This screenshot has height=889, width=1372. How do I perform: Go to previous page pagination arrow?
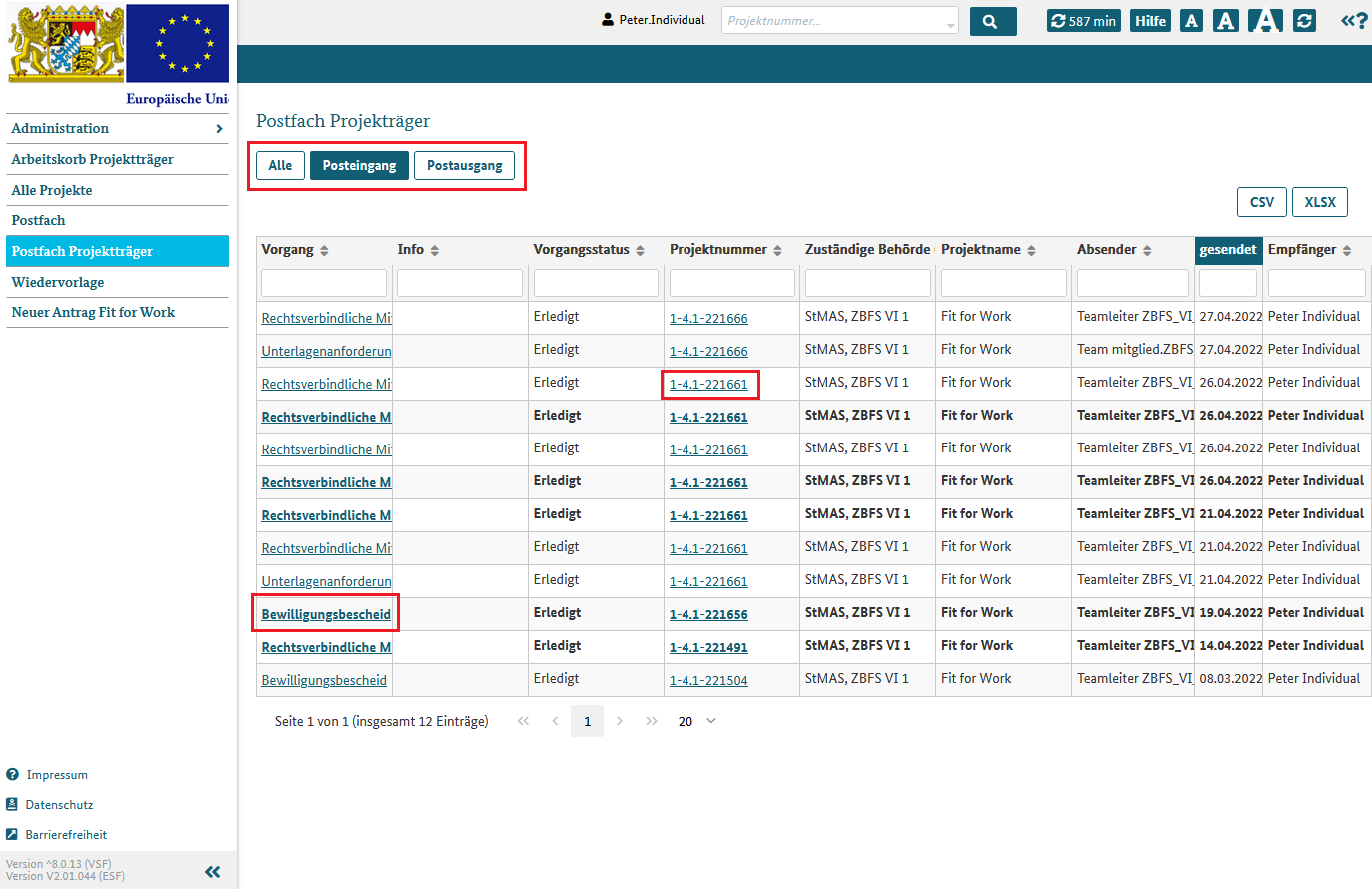click(x=555, y=721)
